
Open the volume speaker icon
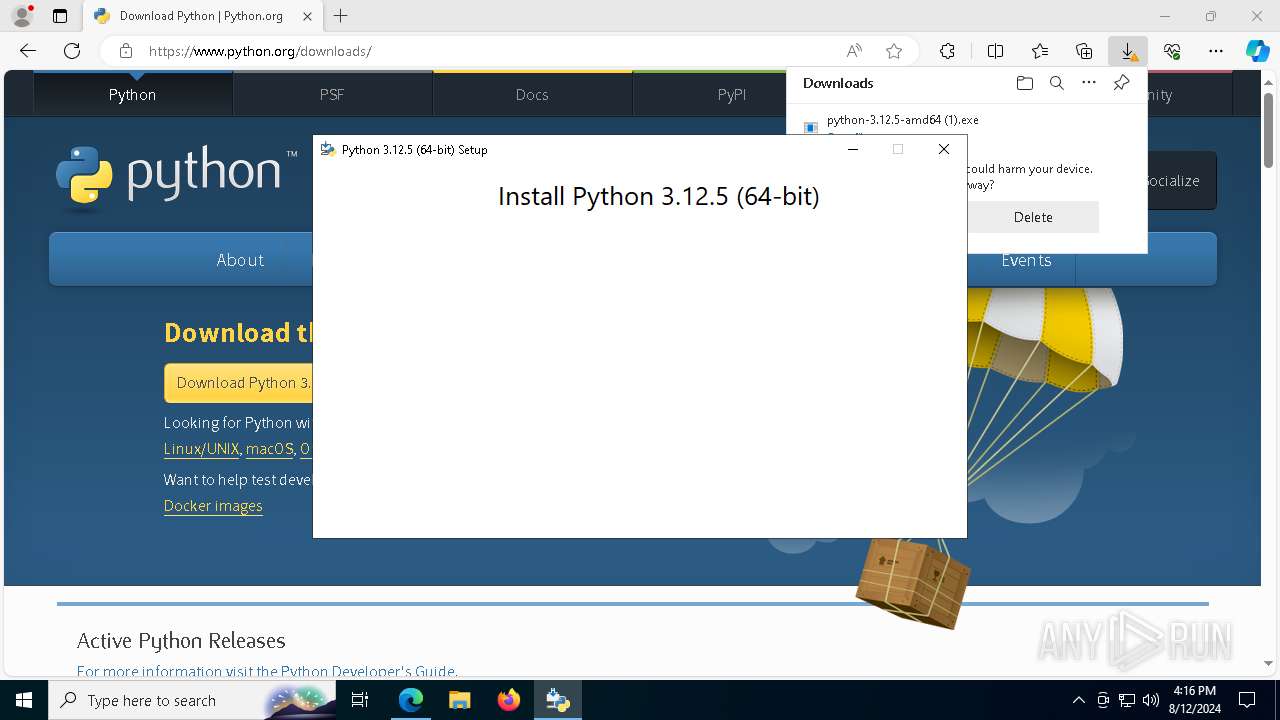click(x=1150, y=700)
